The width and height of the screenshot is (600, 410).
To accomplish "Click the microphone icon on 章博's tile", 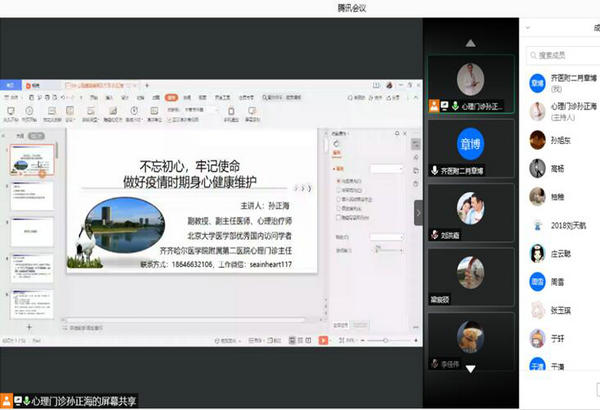I will tap(435, 171).
